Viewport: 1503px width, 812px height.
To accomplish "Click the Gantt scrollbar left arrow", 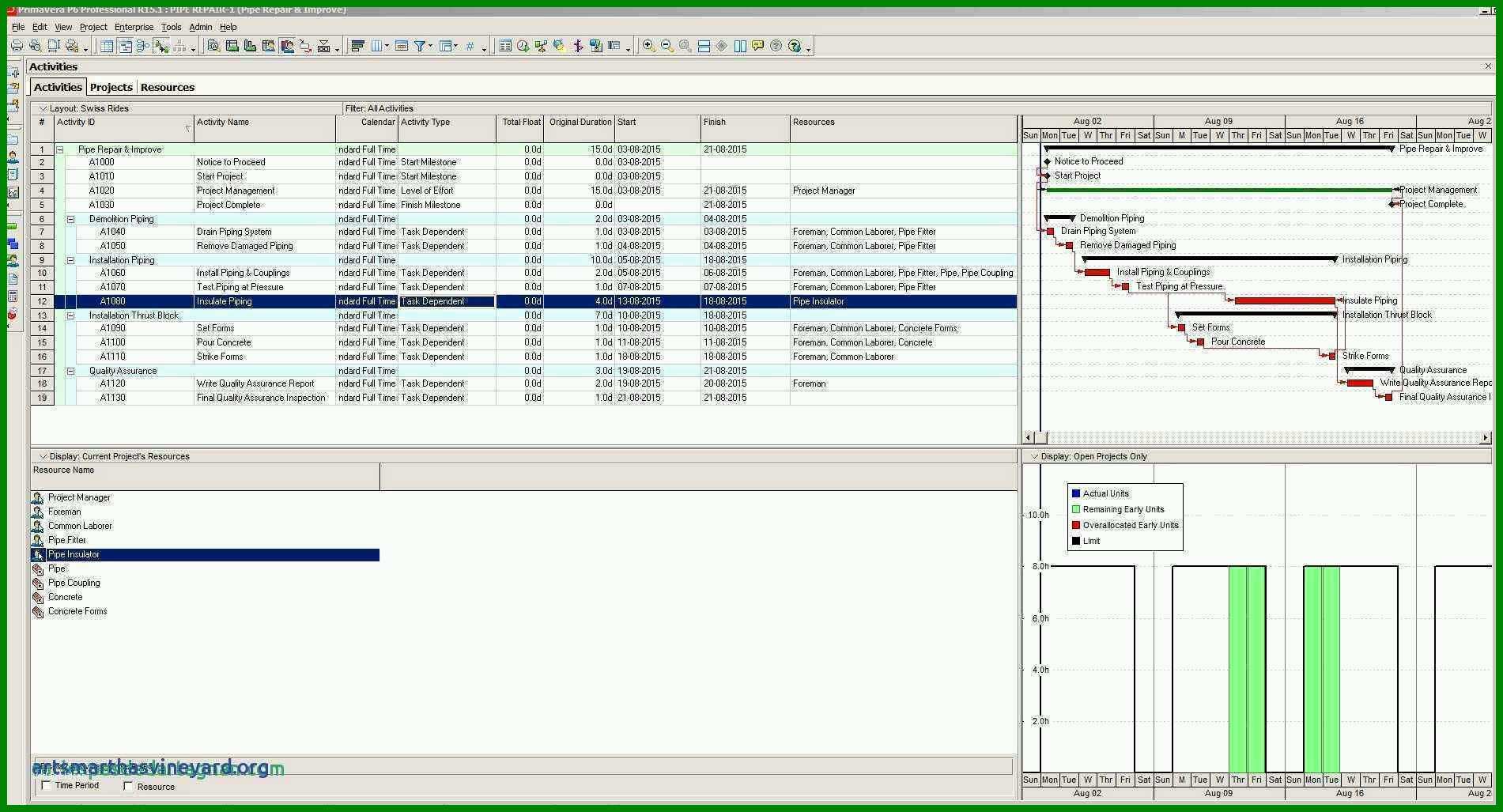I will point(1029,437).
